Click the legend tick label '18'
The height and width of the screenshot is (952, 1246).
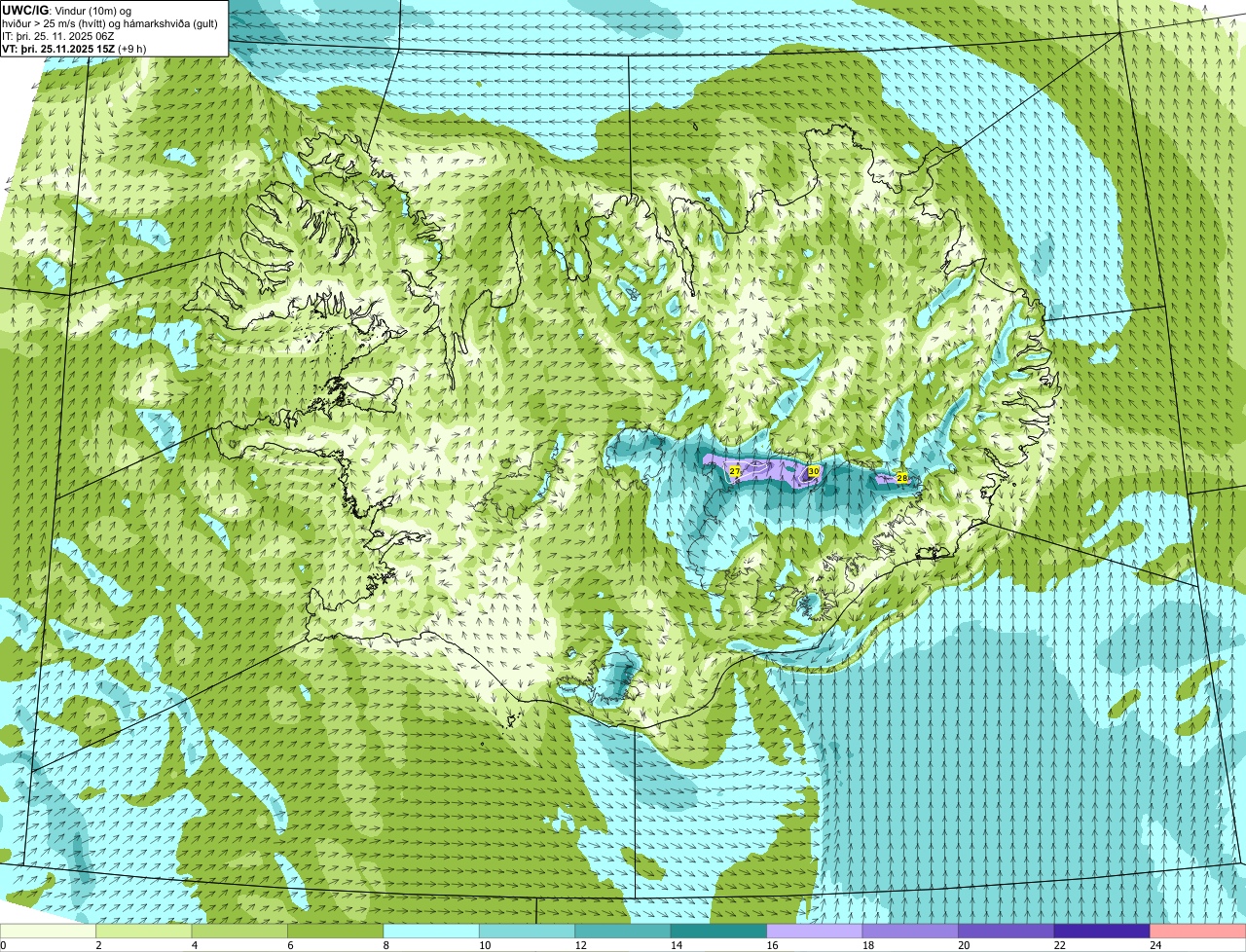867,944
